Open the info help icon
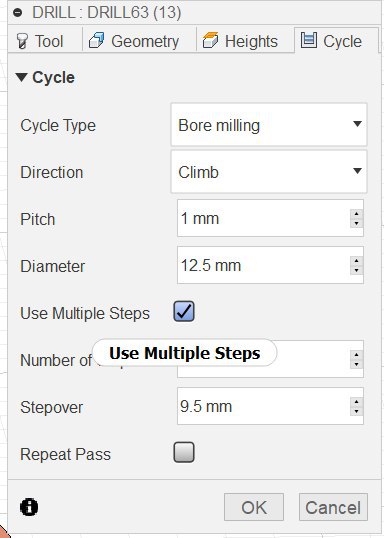This screenshot has height=538, width=384. (x=29, y=507)
